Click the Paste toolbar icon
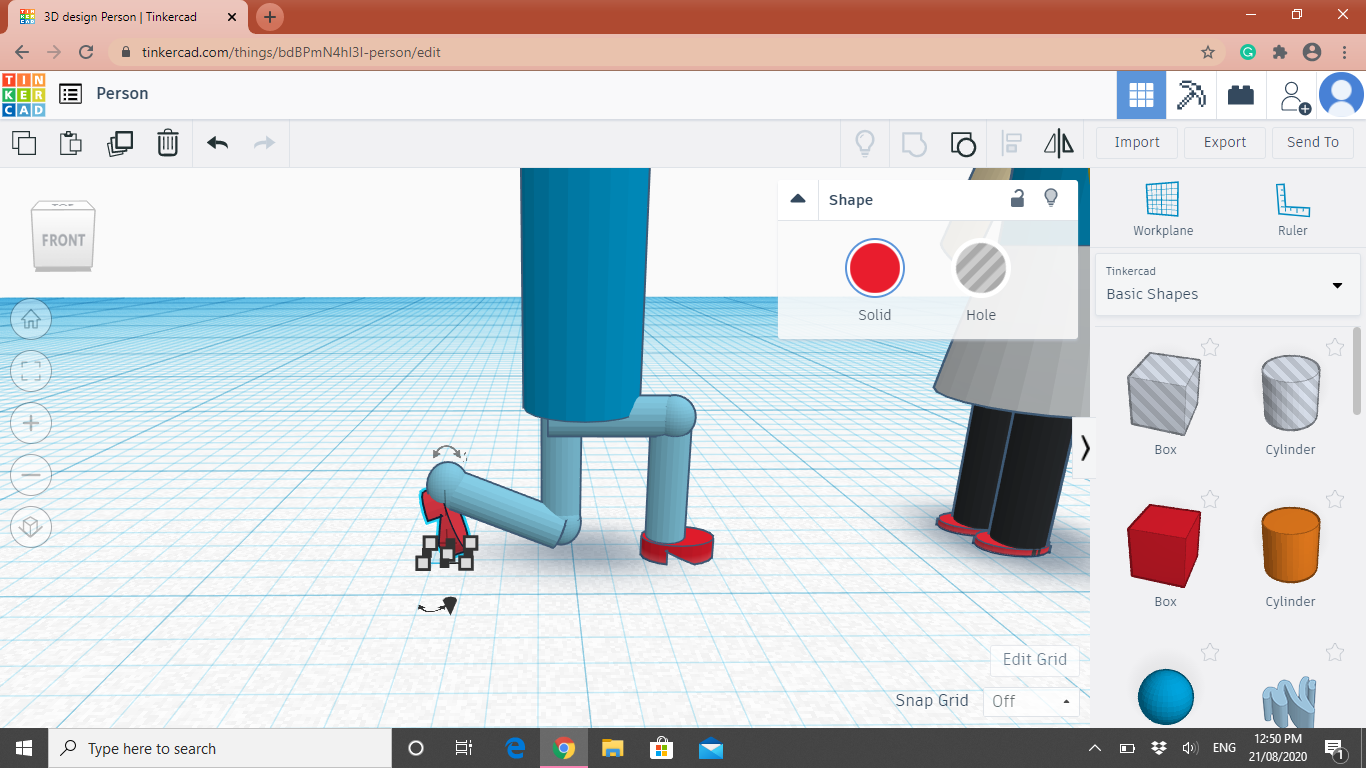 point(71,143)
